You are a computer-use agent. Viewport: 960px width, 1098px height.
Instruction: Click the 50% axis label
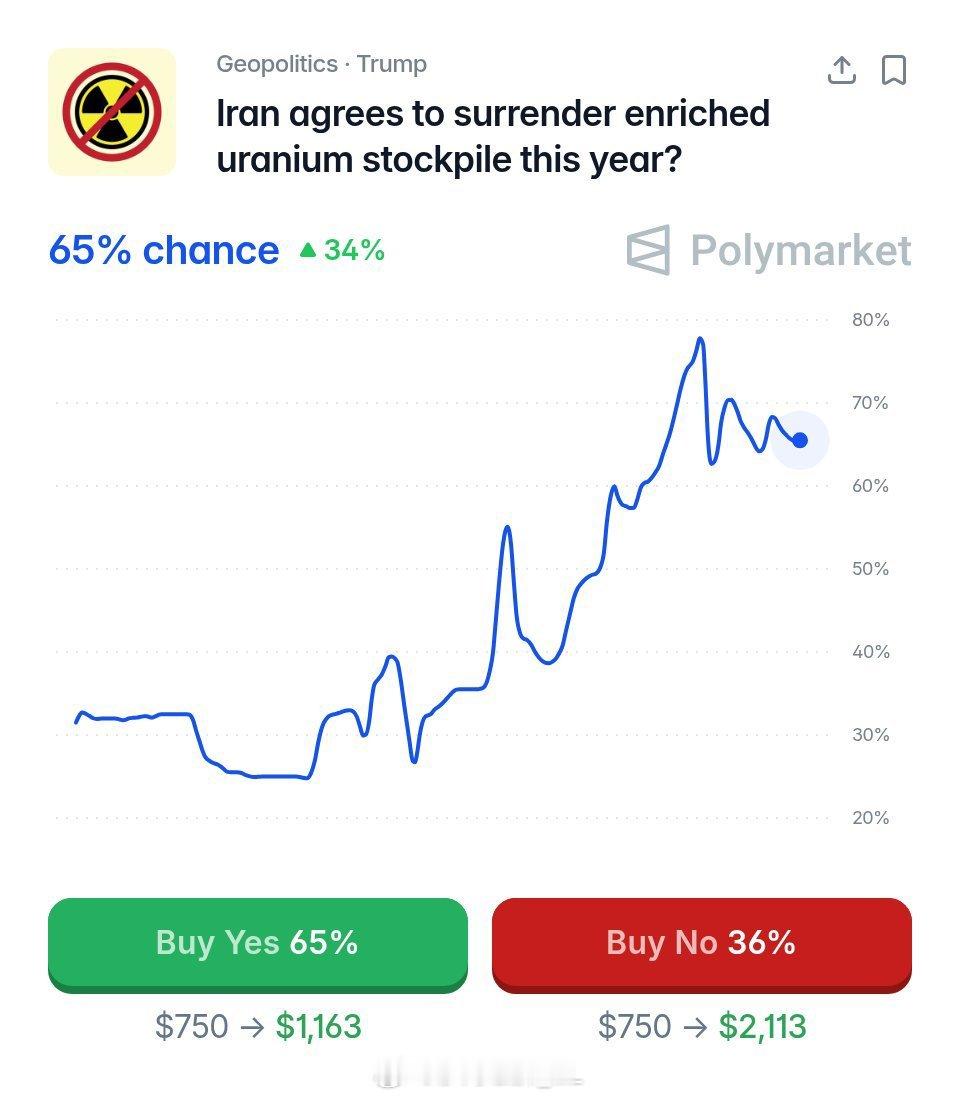point(870,568)
